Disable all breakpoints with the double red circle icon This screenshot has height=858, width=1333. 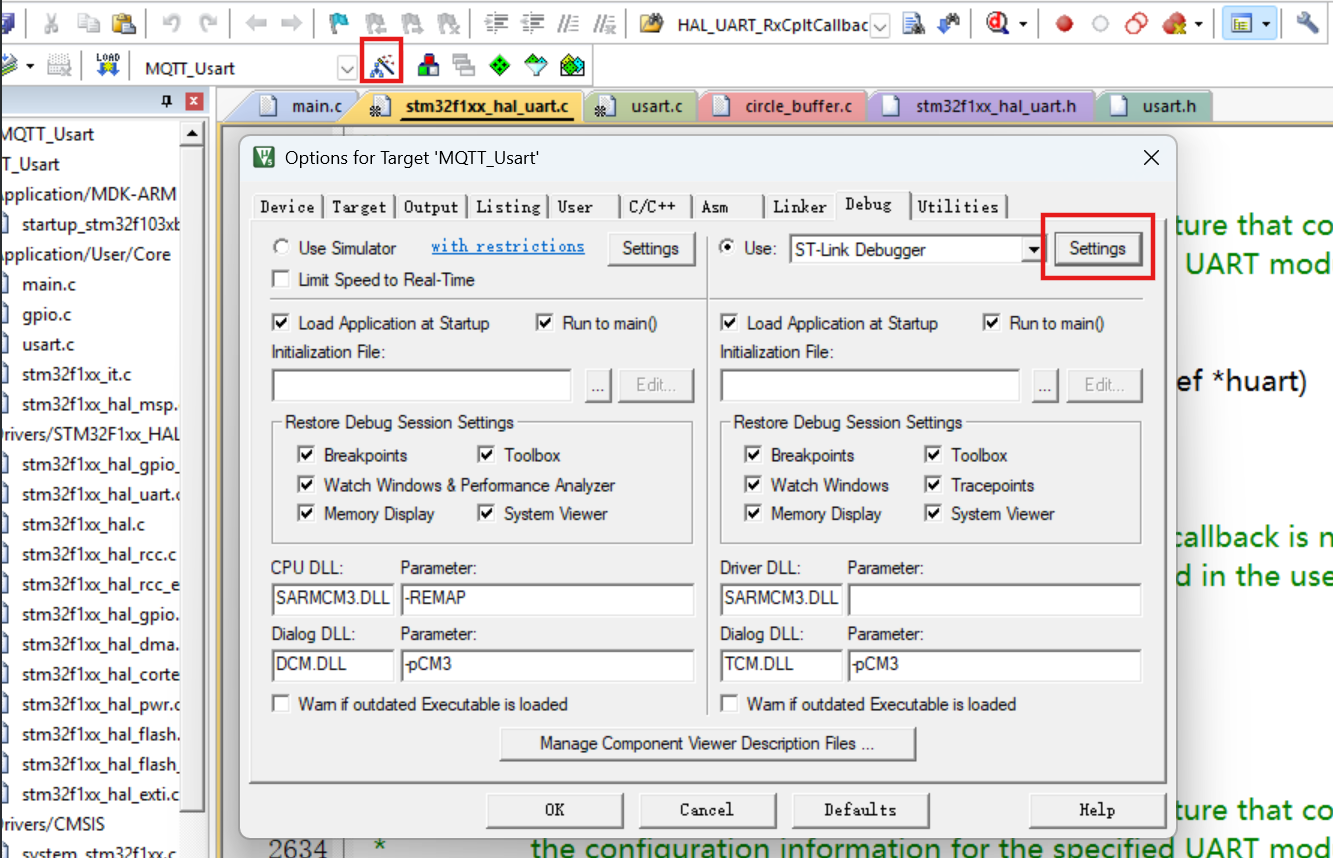1136,23
